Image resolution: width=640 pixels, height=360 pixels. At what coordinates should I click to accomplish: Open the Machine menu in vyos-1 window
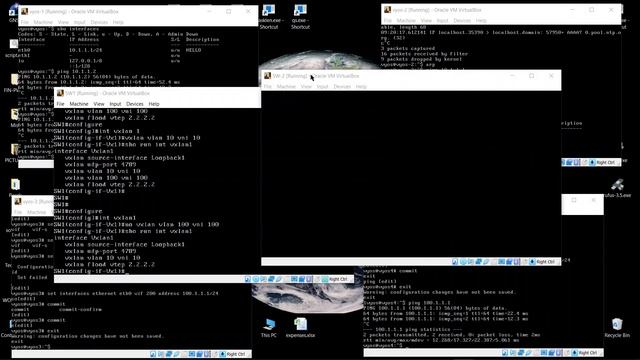tap(43, 22)
